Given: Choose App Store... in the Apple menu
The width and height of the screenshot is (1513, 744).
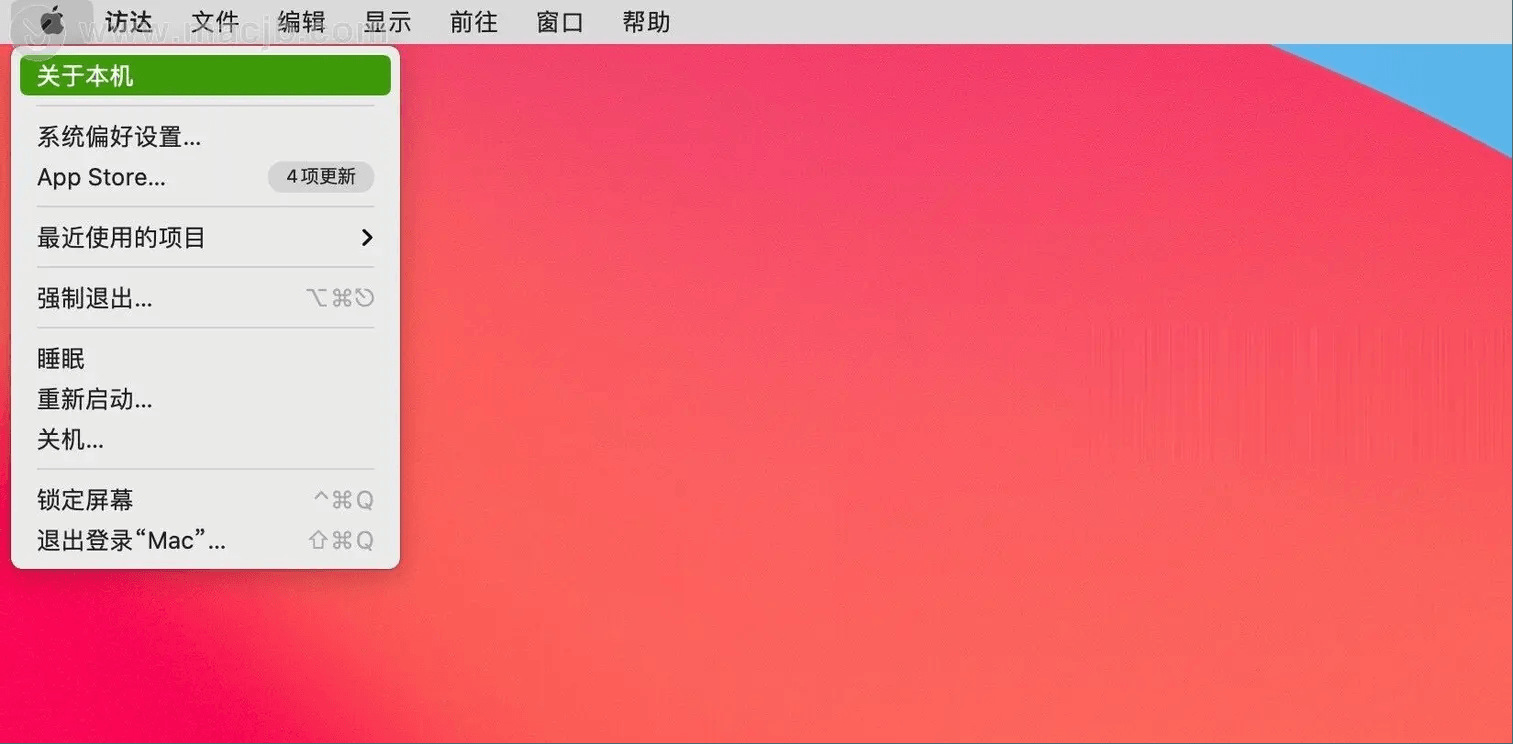Looking at the screenshot, I should tap(101, 178).
